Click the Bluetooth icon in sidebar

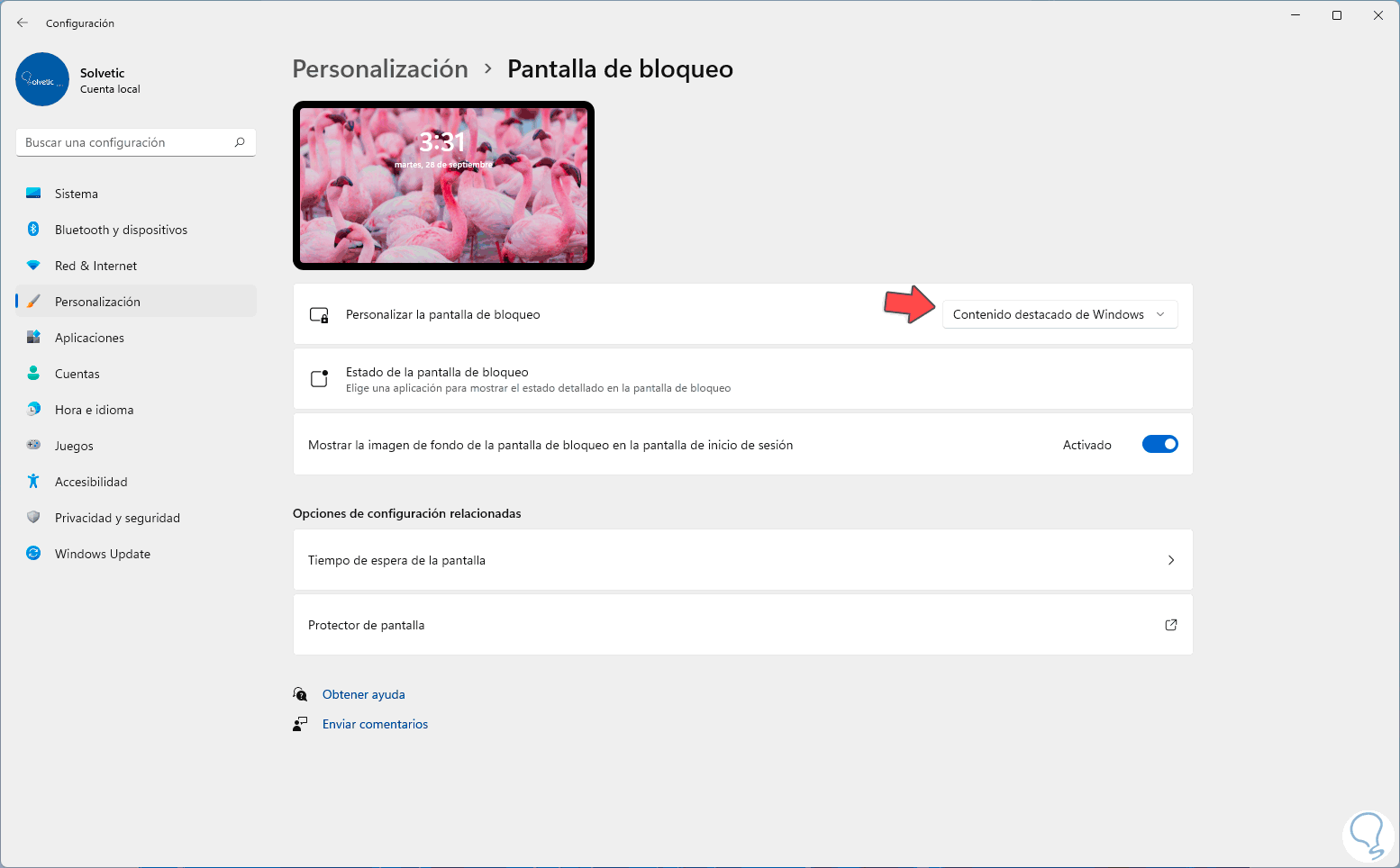[x=33, y=230]
